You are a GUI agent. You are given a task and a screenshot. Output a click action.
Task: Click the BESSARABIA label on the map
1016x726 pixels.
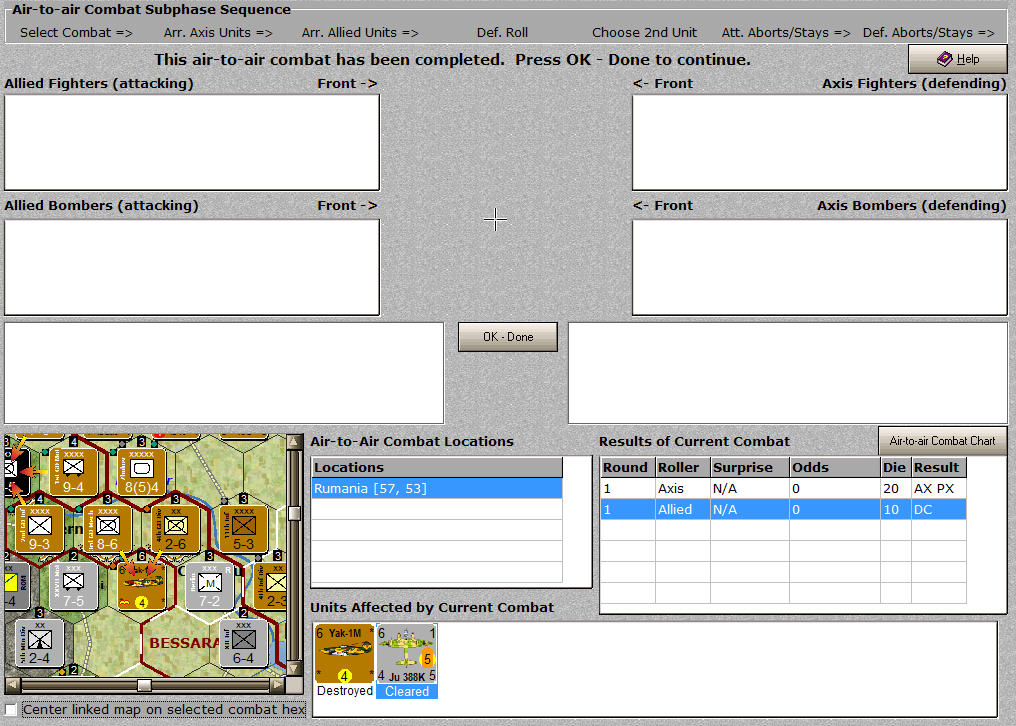[x=184, y=643]
